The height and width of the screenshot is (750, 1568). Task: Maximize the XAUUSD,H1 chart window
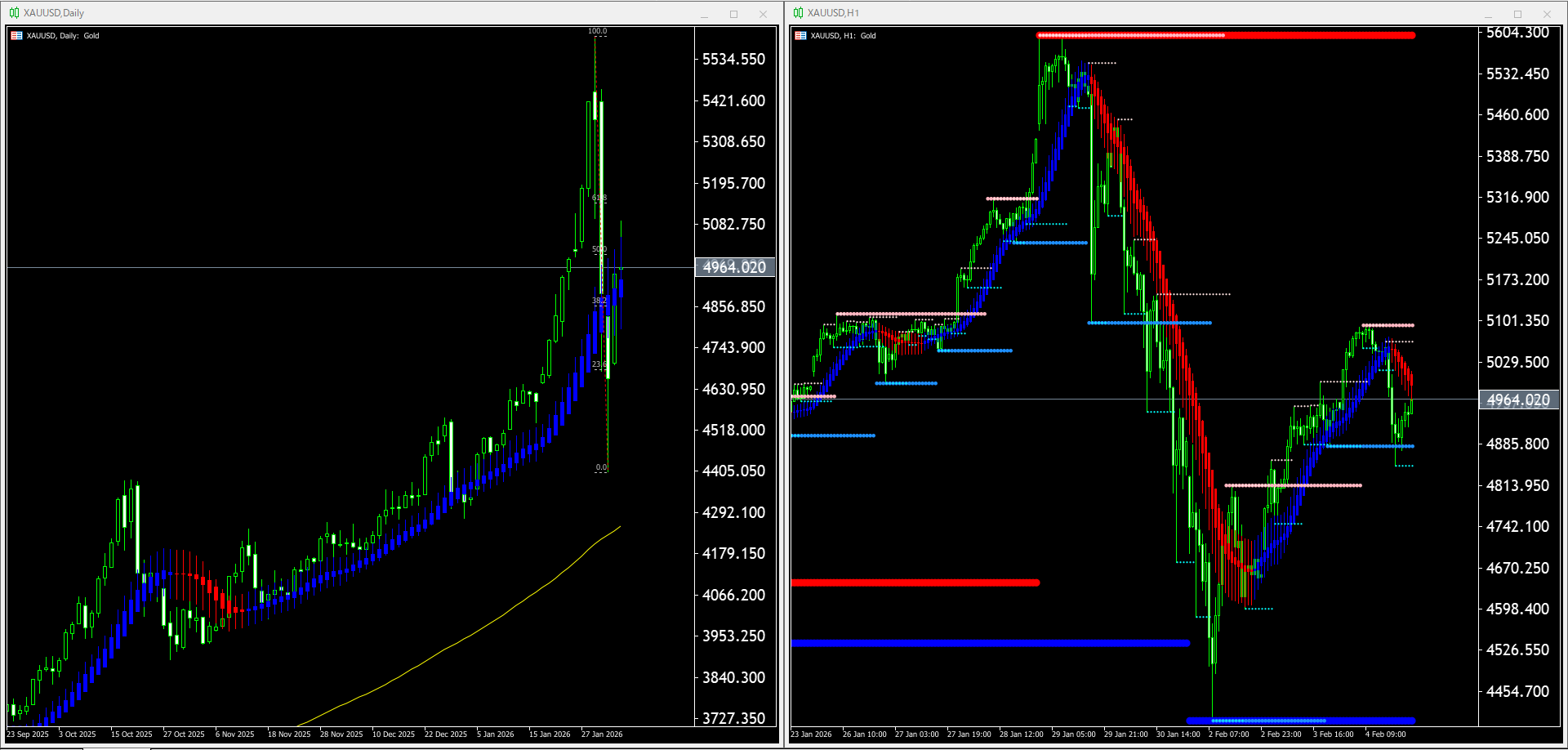[x=1517, y=14]
